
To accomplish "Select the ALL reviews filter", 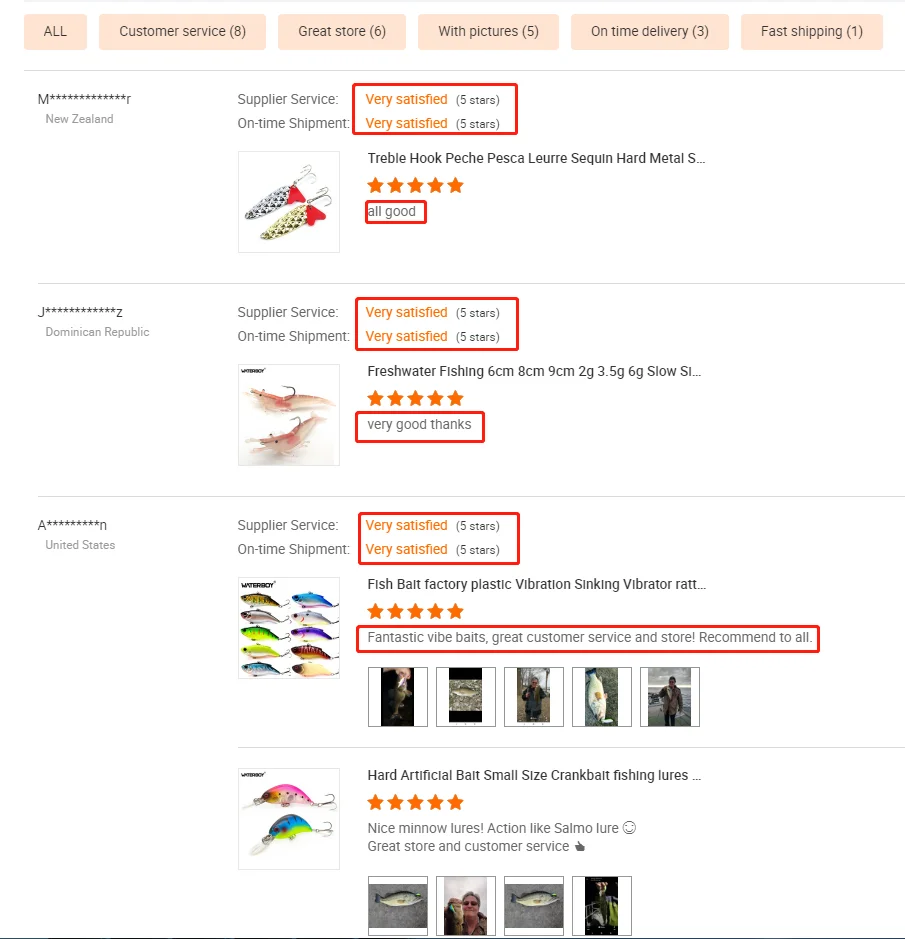I will pos(55,32).
